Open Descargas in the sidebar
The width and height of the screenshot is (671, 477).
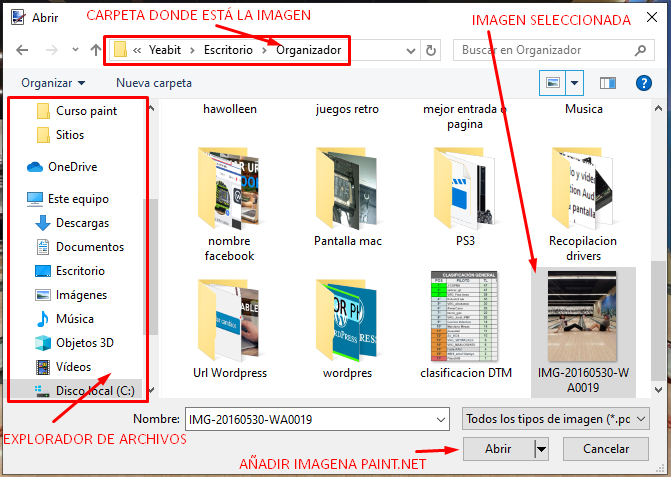coord(82,223)
